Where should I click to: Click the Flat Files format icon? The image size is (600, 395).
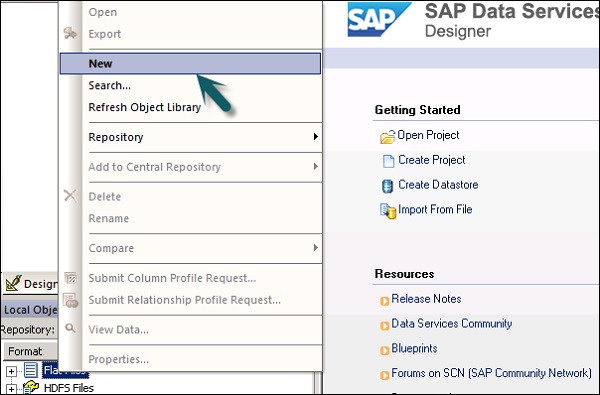point(31,370)
